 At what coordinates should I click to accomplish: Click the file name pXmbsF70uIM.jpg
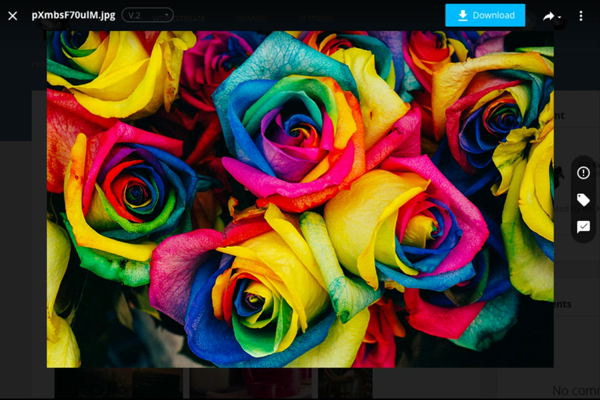[73, 15]
